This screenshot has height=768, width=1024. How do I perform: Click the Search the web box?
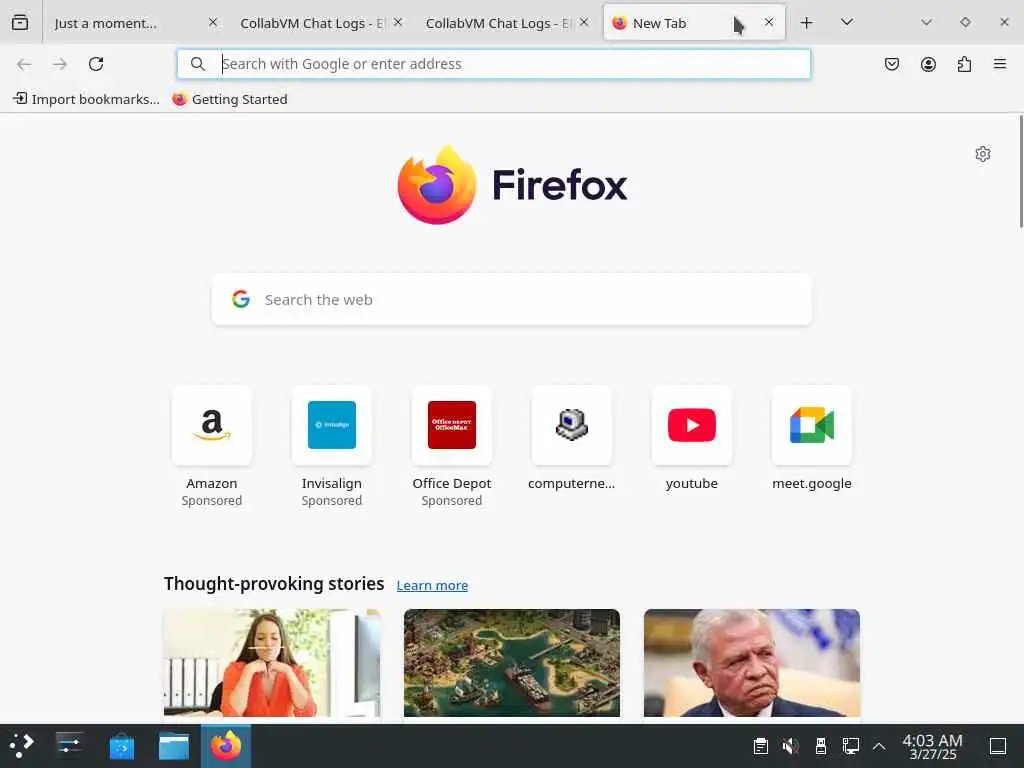pyautogui.click(x=512, y=300)
